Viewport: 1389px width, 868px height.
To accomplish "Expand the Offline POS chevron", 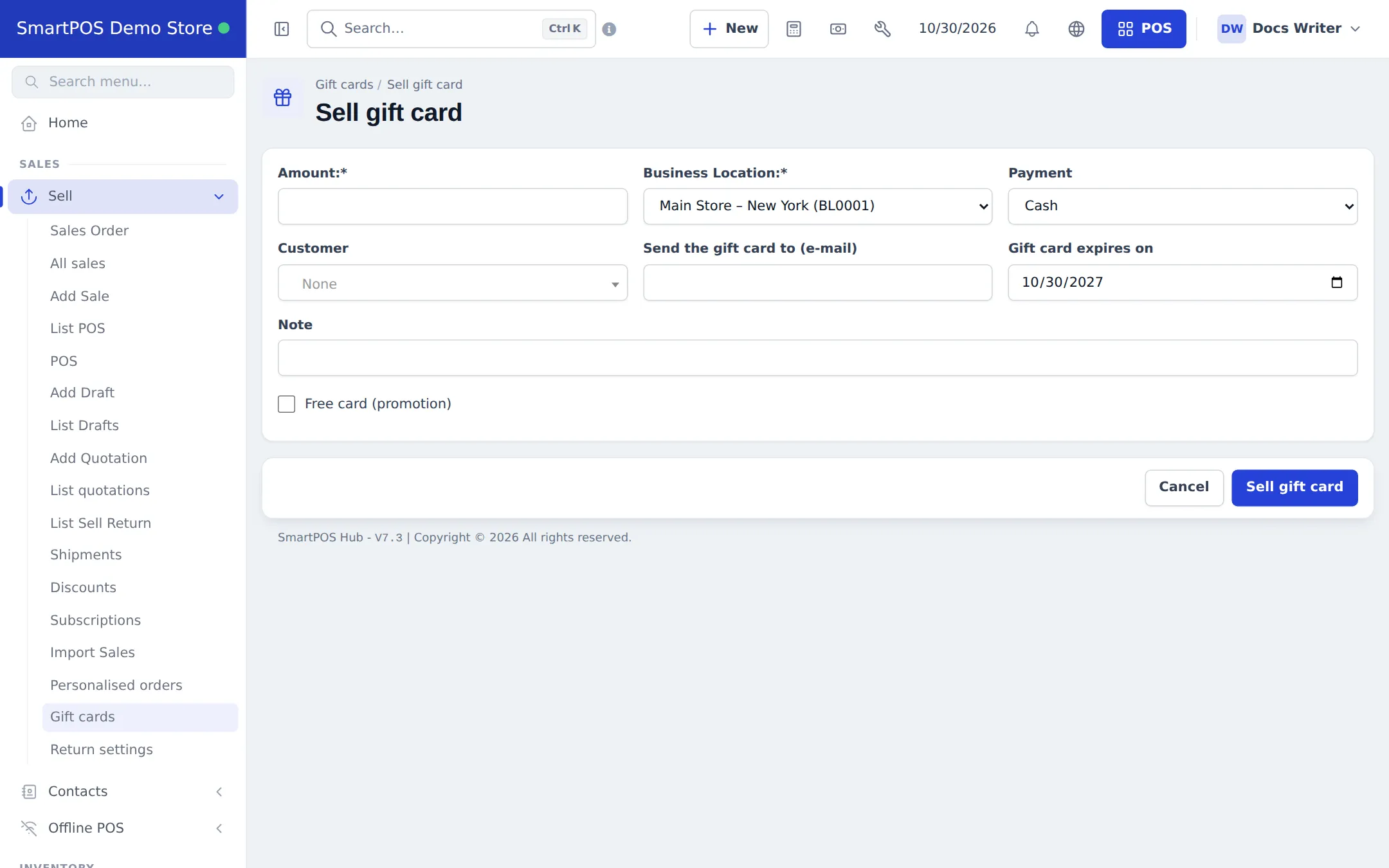I will (219, 828).
